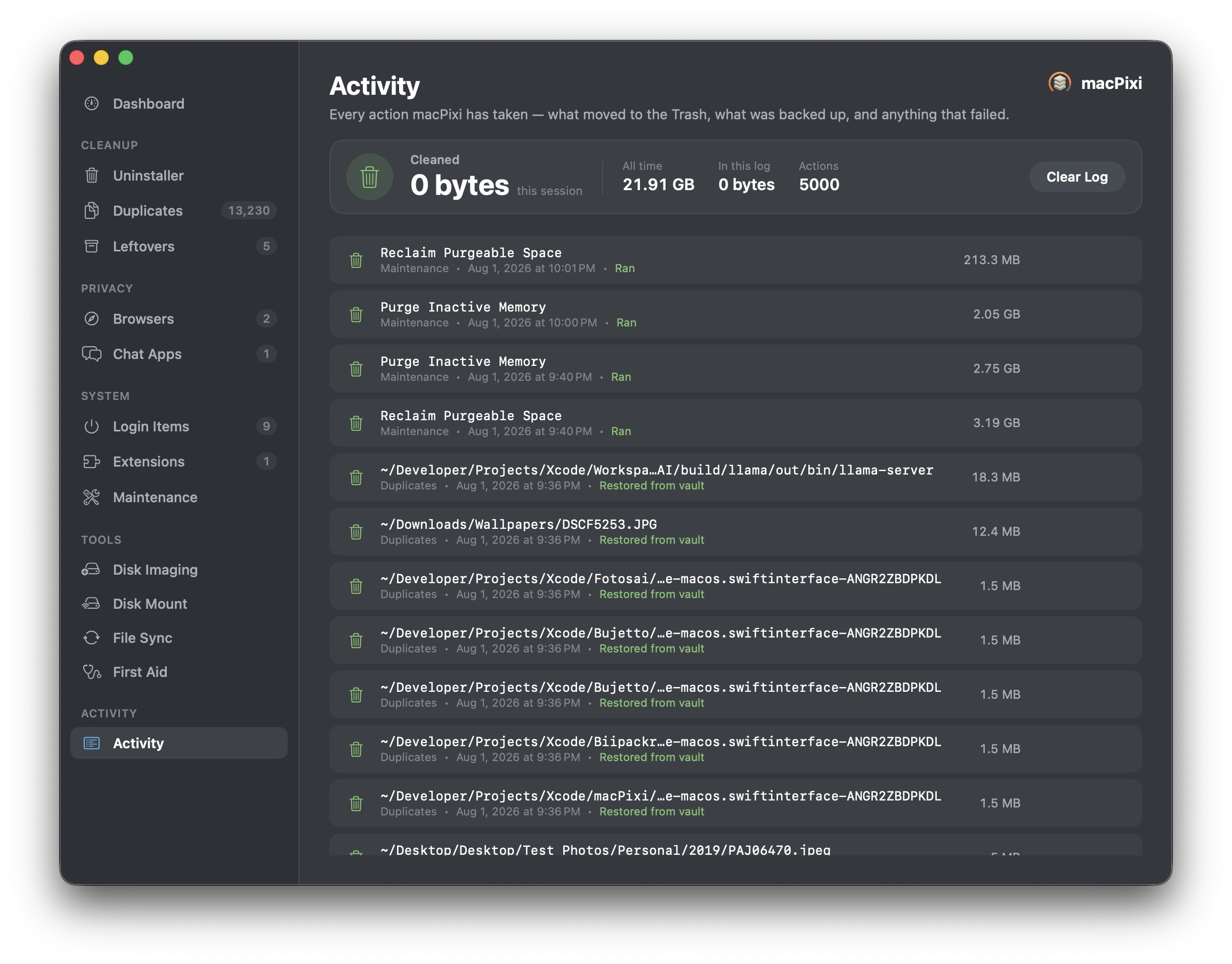Click trash icon for 3.19 GB Reclaim Purgeable Space

(356, 423)
